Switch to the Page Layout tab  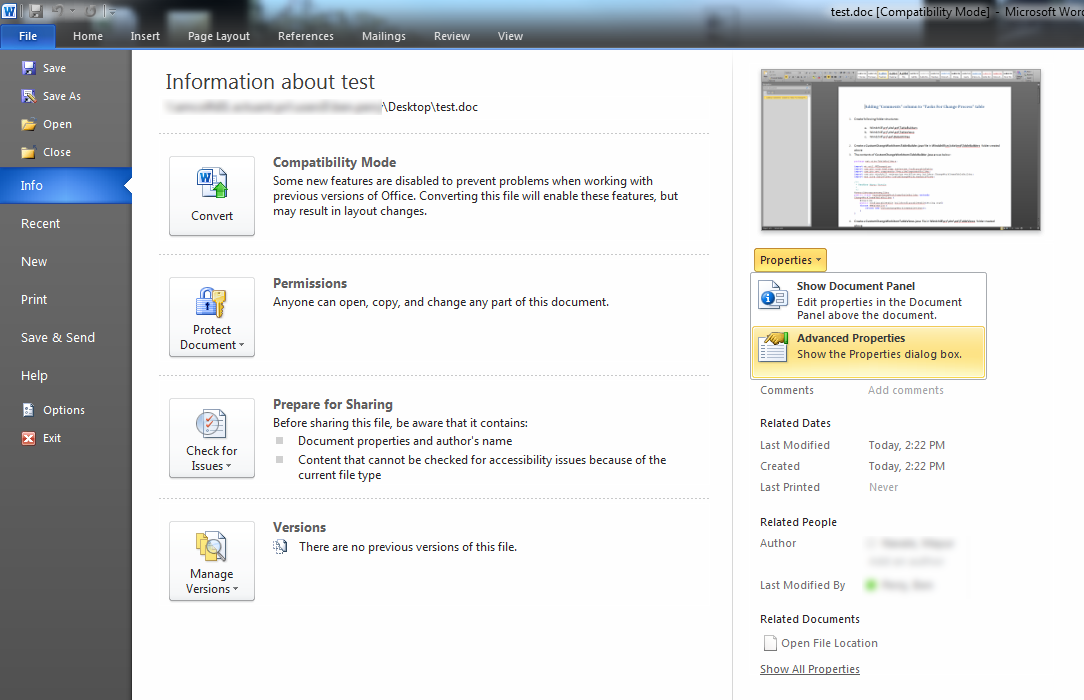click(x=218, y=36)
